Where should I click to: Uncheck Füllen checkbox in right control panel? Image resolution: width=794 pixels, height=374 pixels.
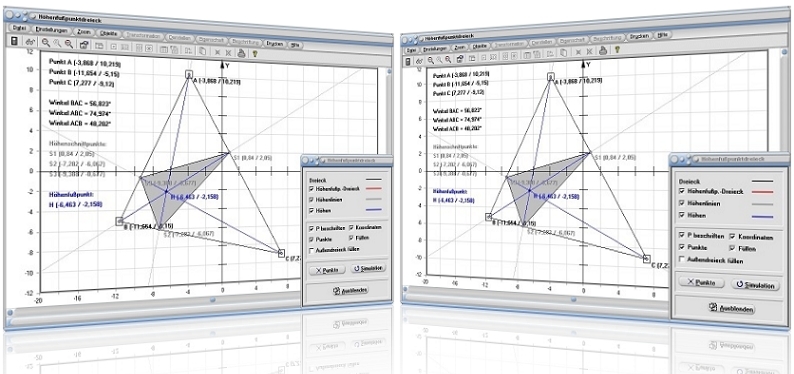click(x=733, y=248)
